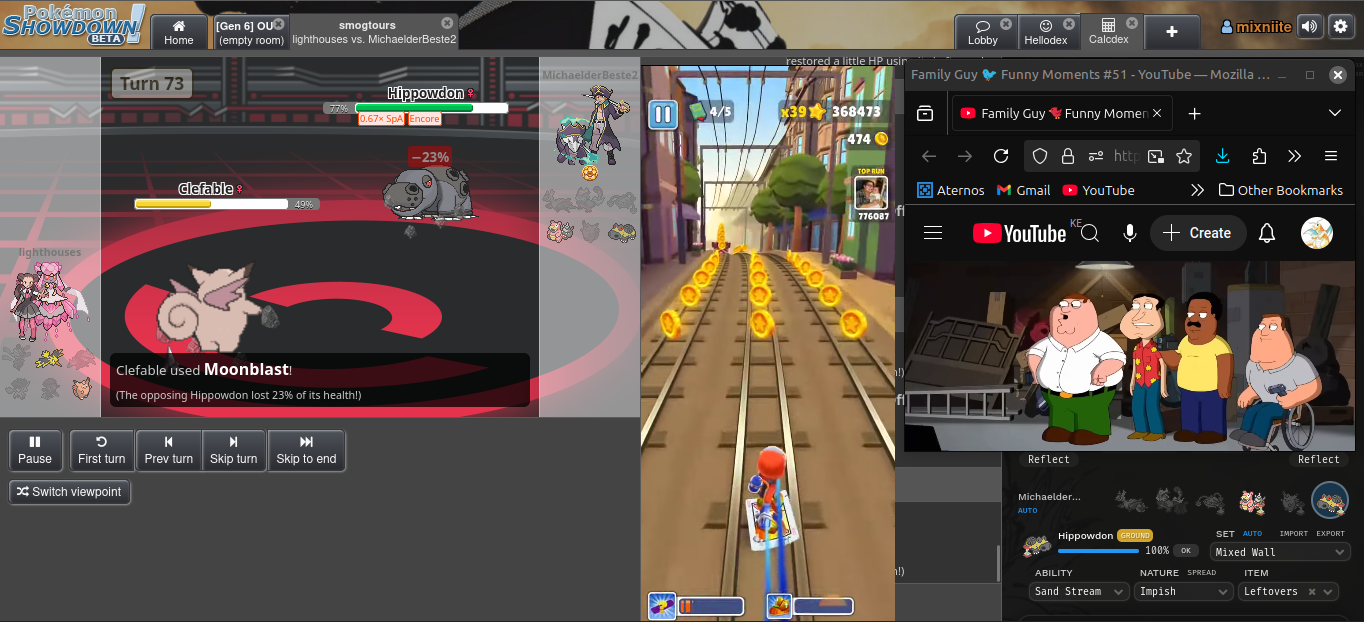This screenshot has height=622, width=1364.
Task: Open Showdown options via the gear icon
Action: click(1340, 27)
